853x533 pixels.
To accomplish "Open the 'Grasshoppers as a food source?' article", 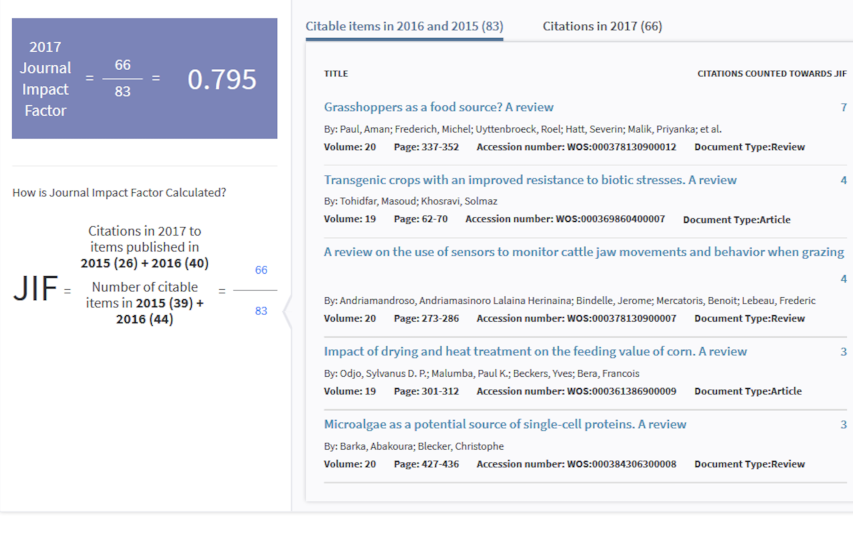I will coord(438,107).
